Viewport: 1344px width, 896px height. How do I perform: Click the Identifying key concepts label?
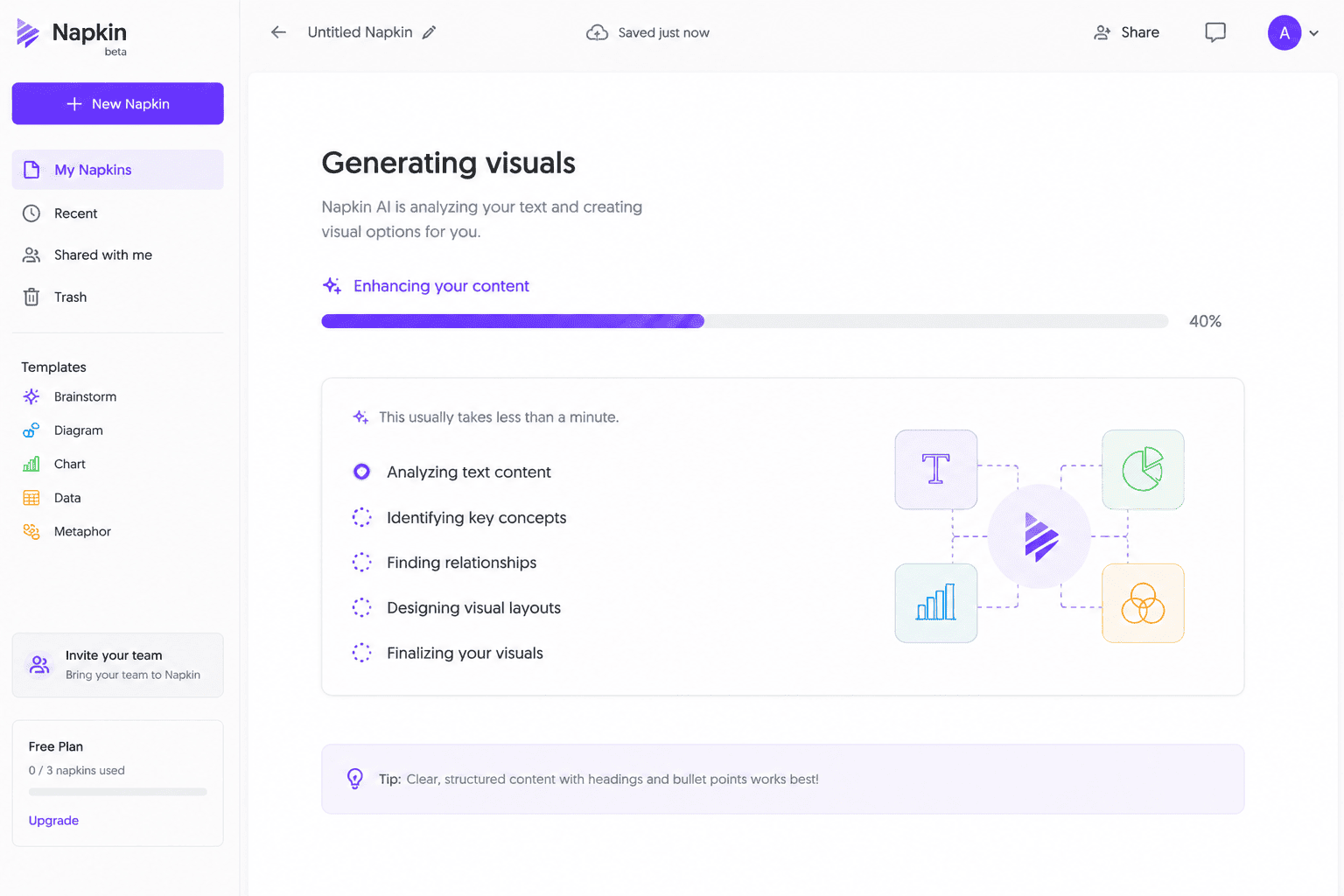click(x=477, y=518)
